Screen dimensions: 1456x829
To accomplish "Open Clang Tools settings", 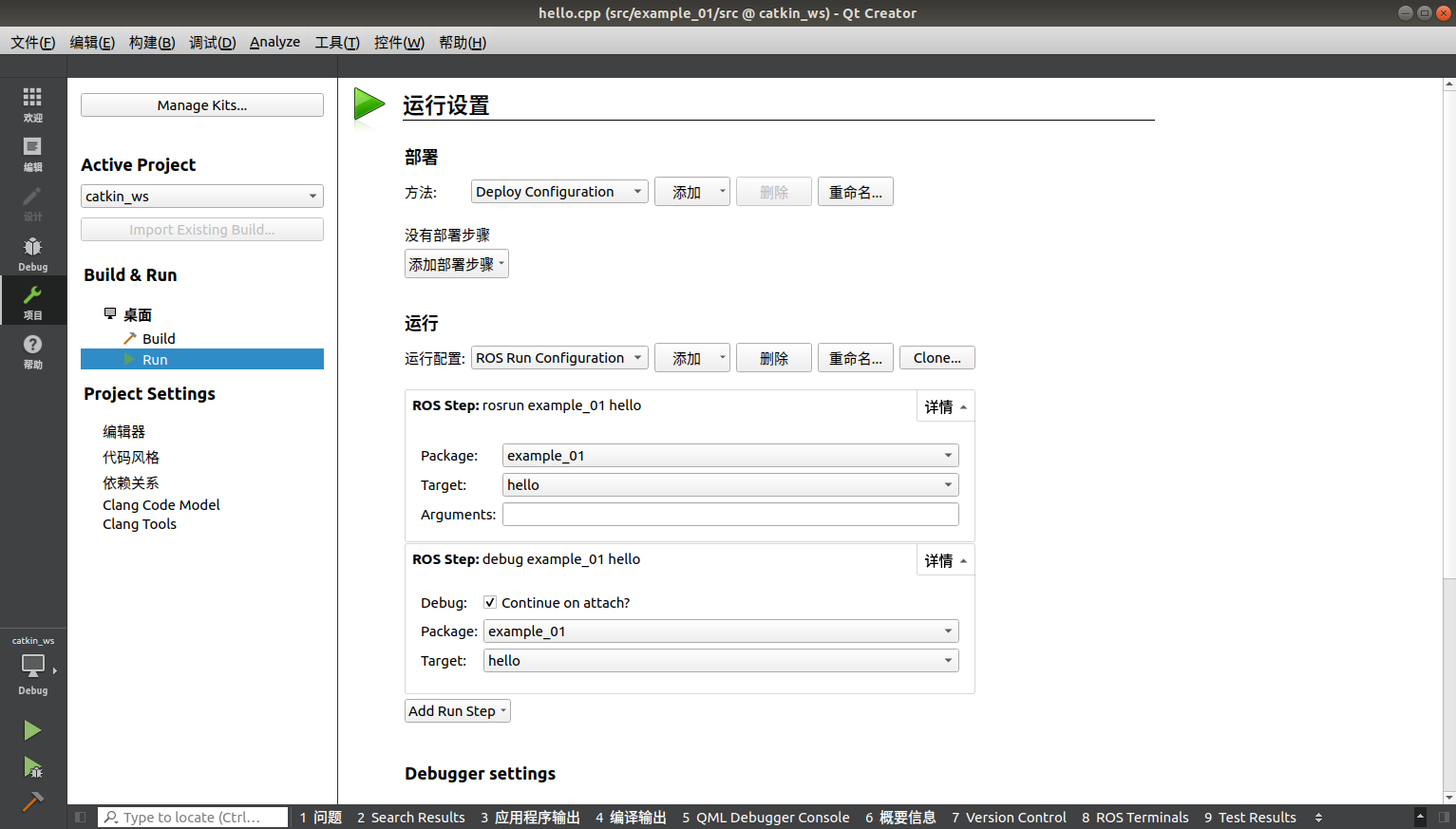I will pyautogui.click(x=140, y=523).
